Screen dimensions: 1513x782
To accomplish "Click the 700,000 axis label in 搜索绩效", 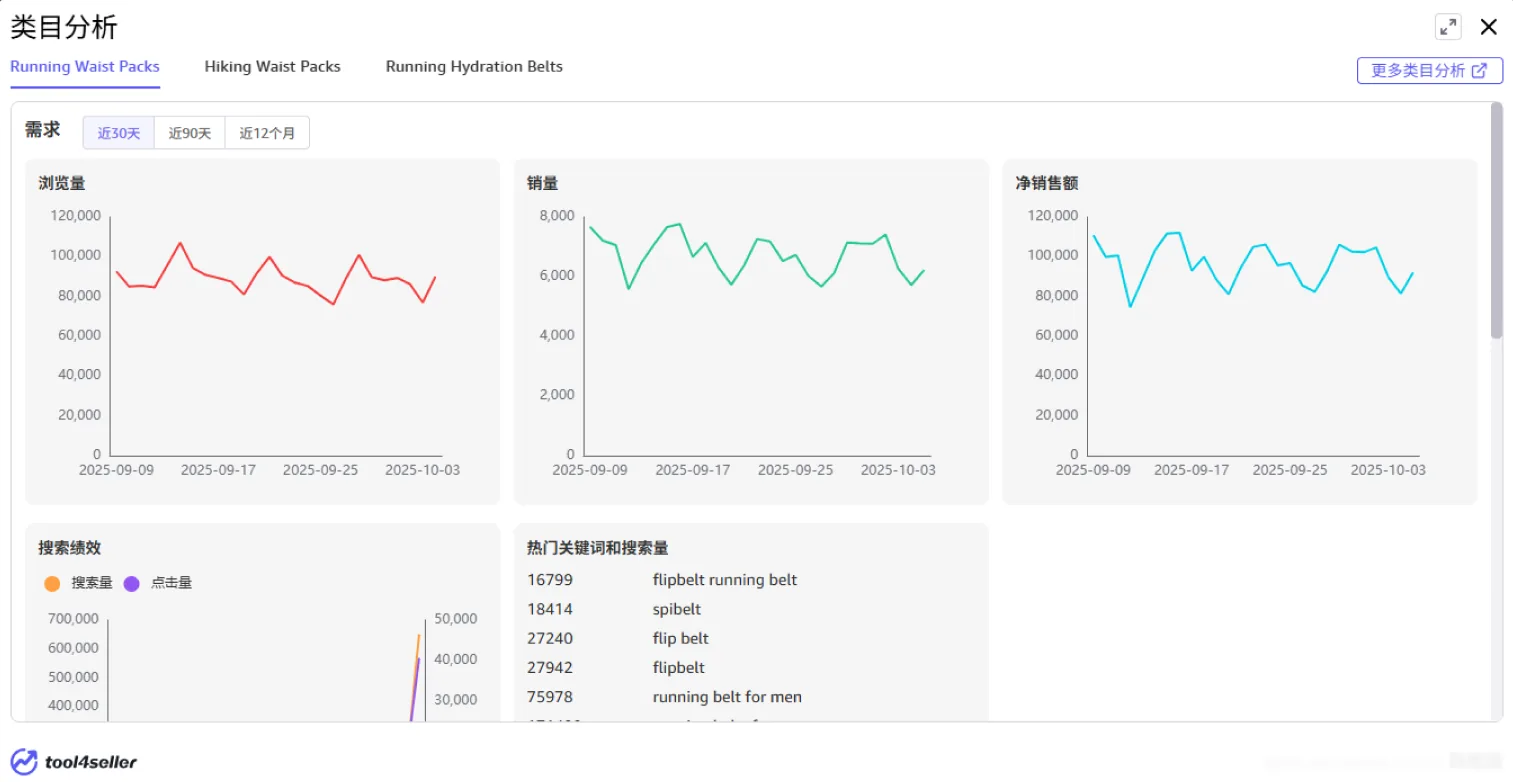I will 73,619.
